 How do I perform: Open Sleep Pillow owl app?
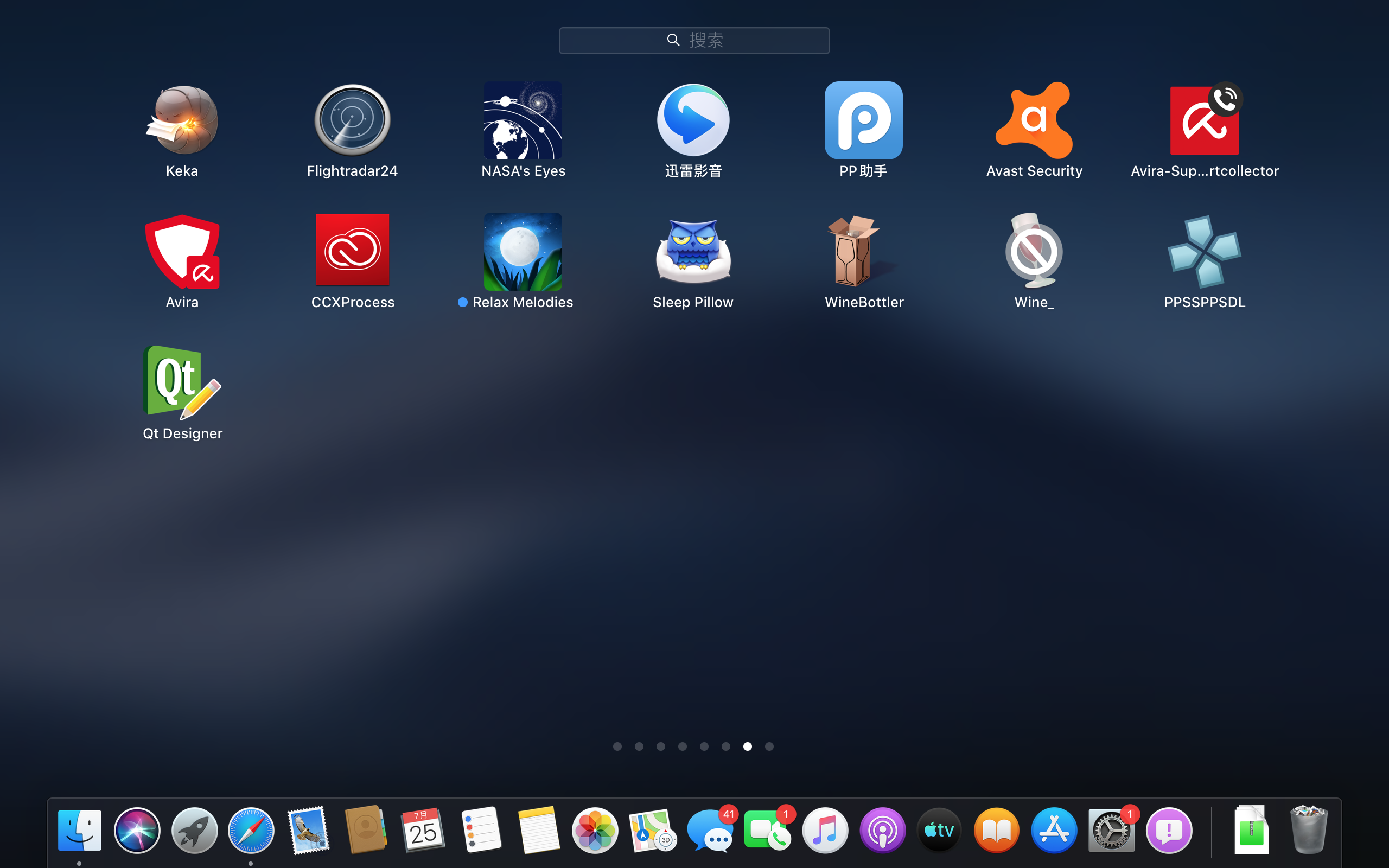pos(693,251)
